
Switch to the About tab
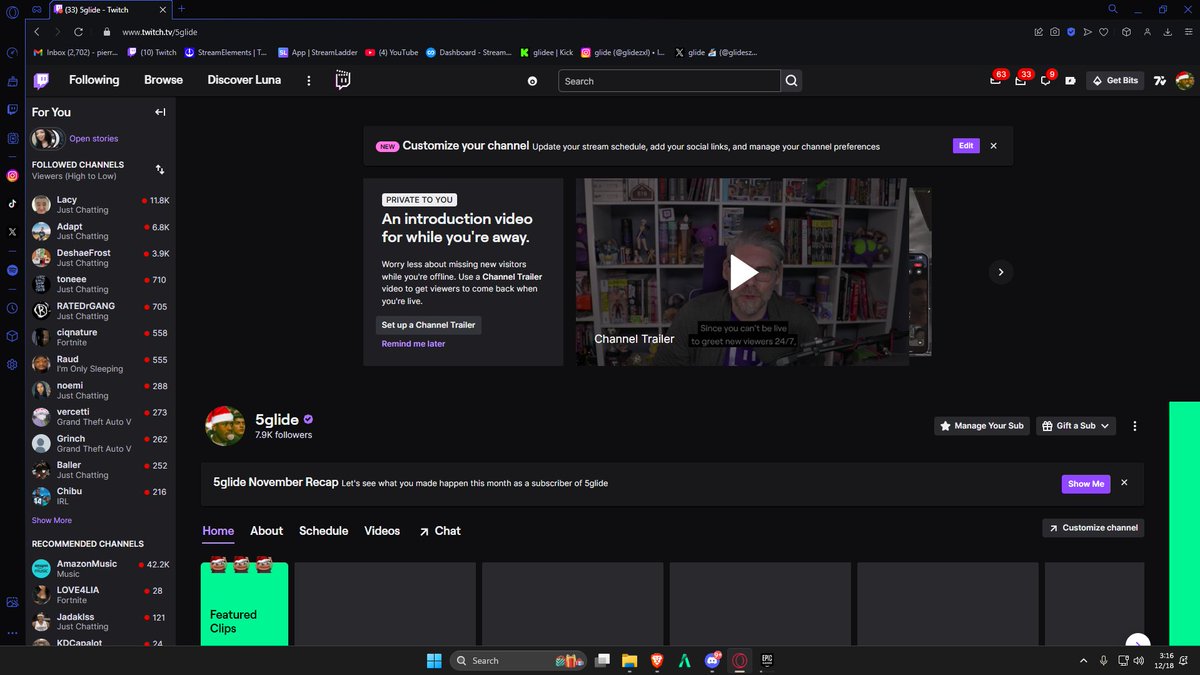[266, 531]
